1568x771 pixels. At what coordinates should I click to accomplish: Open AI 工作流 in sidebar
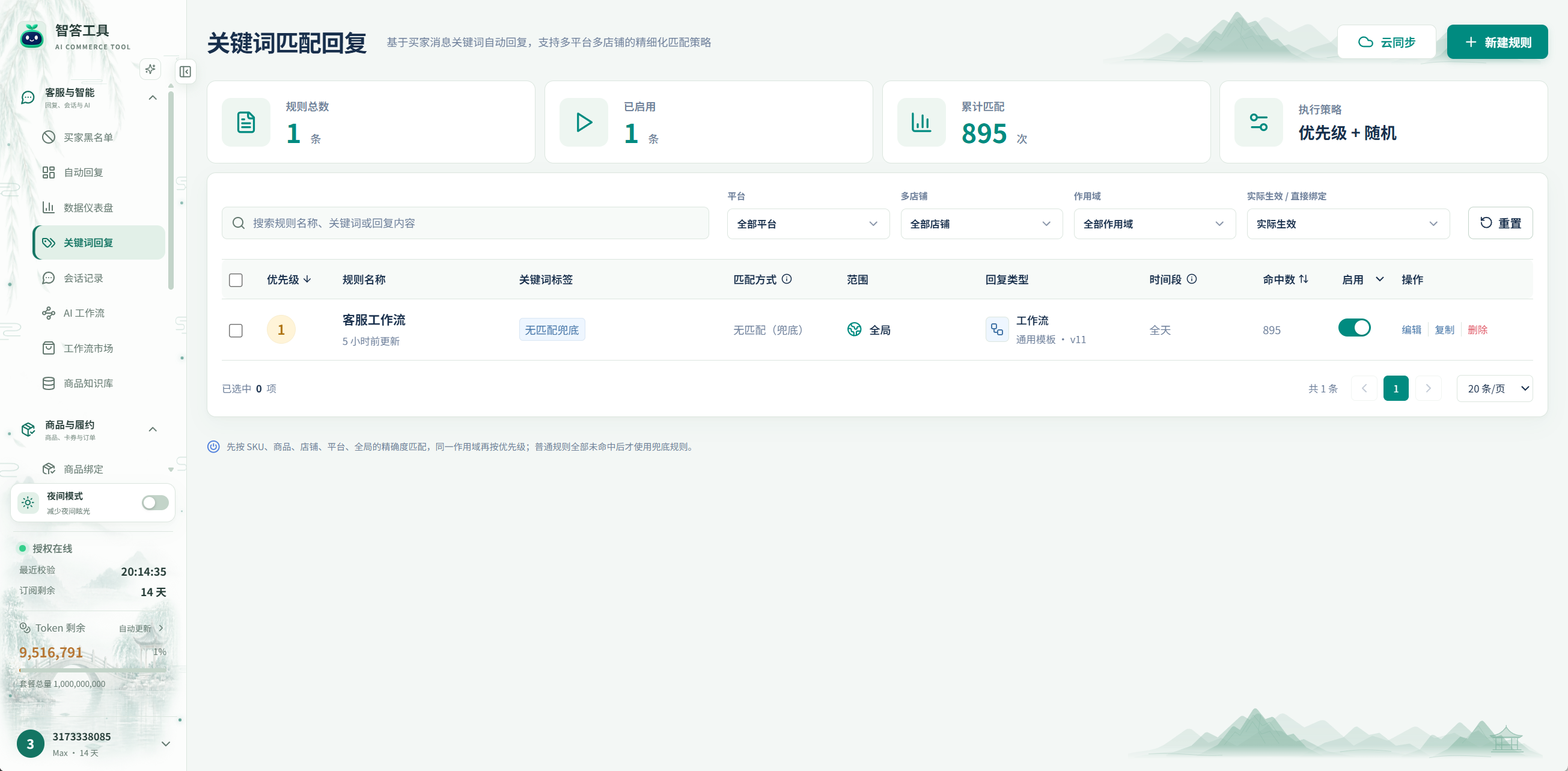[99, 312]
